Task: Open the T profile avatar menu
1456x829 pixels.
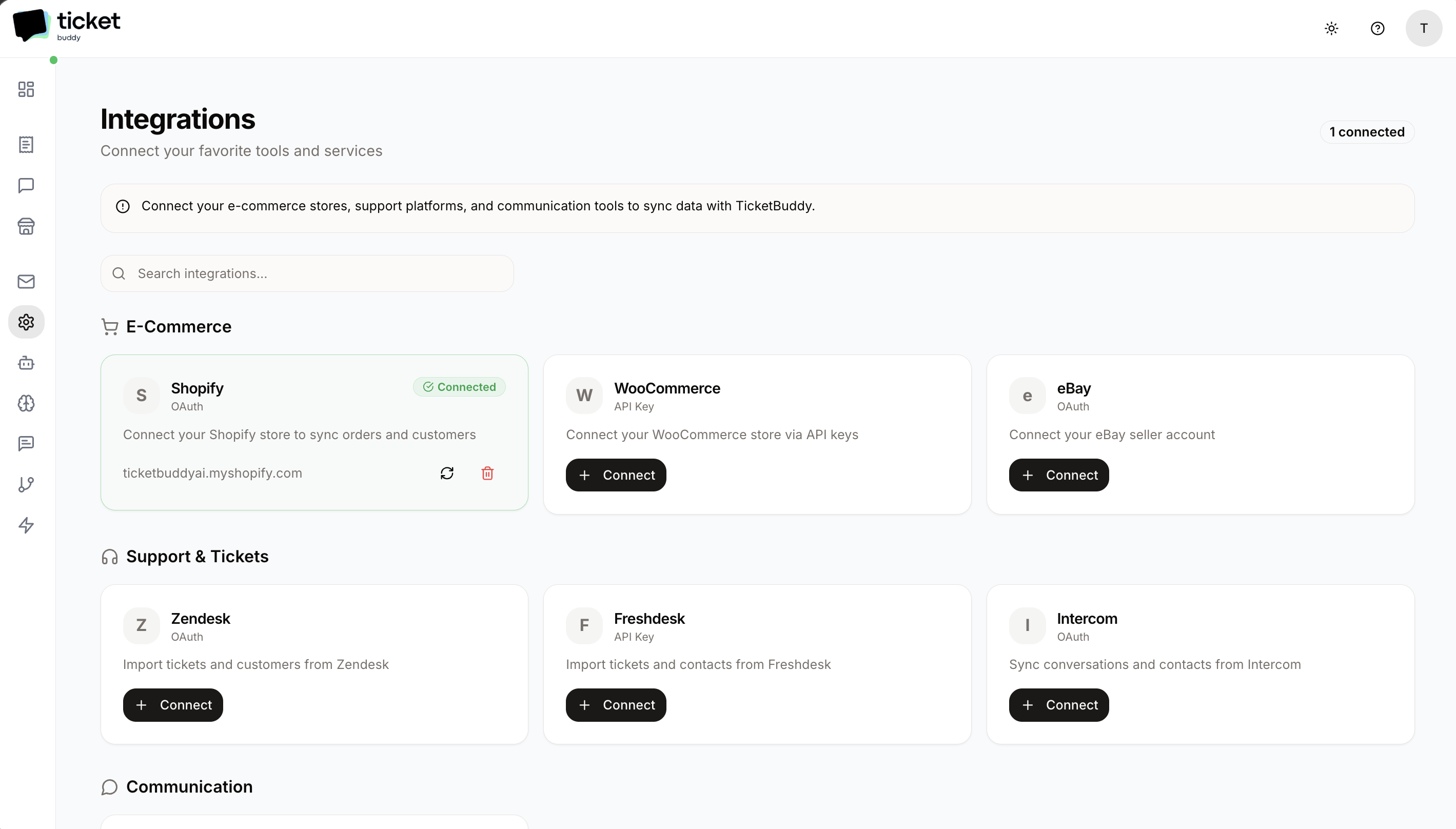Action: coord(1424,28)
